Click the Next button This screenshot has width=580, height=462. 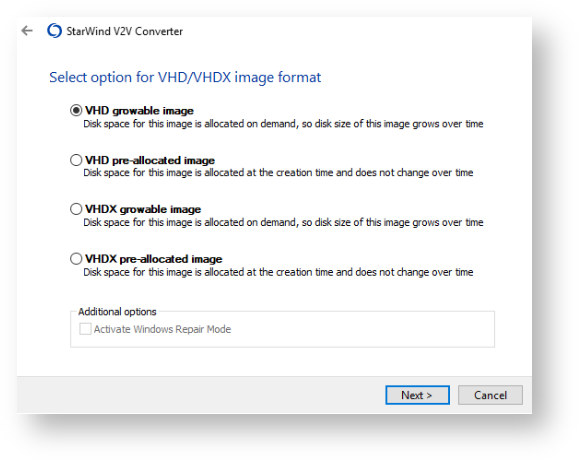(x=417, y=395)
